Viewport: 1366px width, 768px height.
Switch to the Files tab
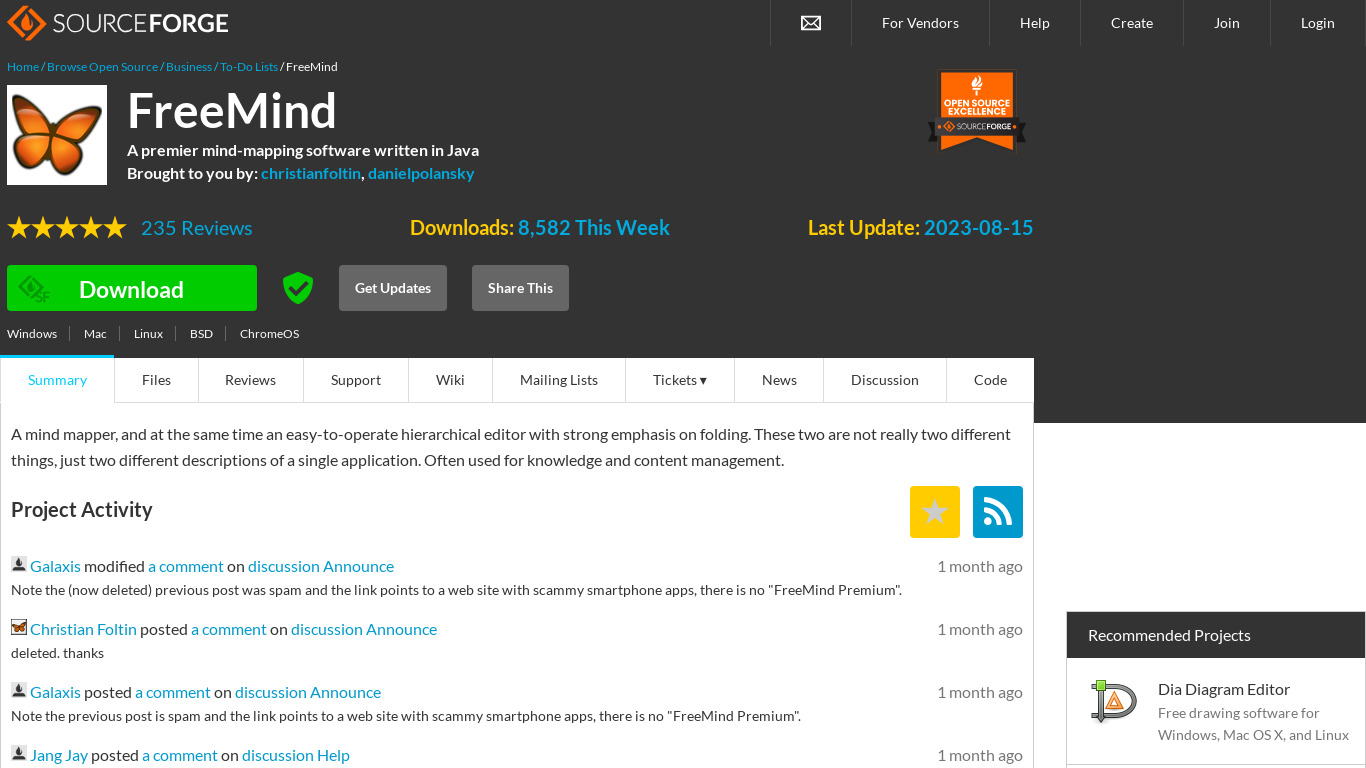coord(156,380)
